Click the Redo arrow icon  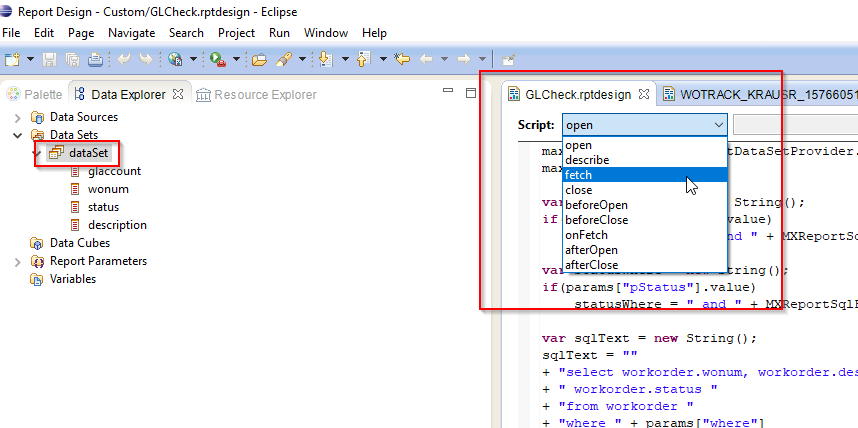point(146,59)
